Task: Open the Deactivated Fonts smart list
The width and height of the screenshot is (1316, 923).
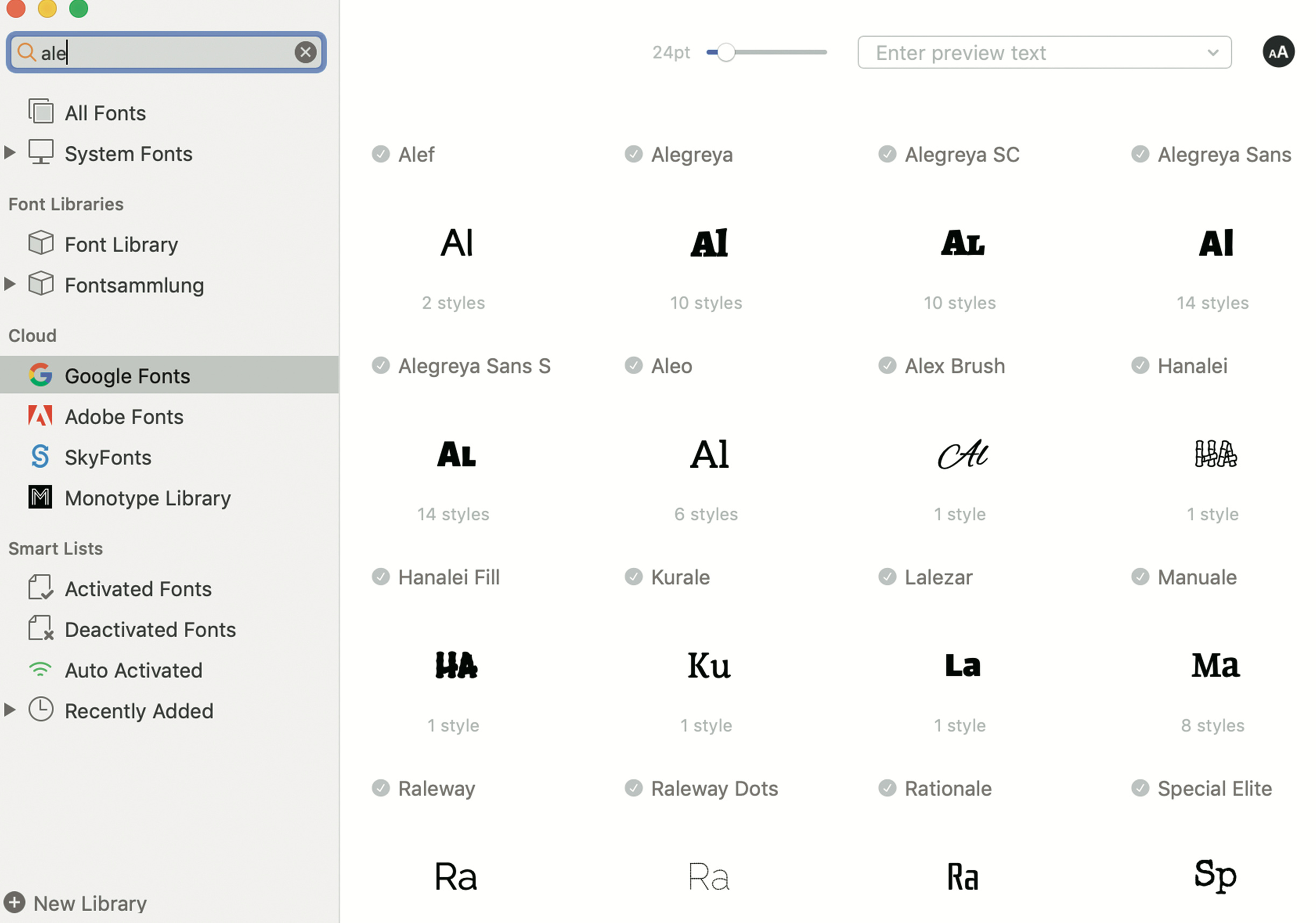Action: pos(150,630)
